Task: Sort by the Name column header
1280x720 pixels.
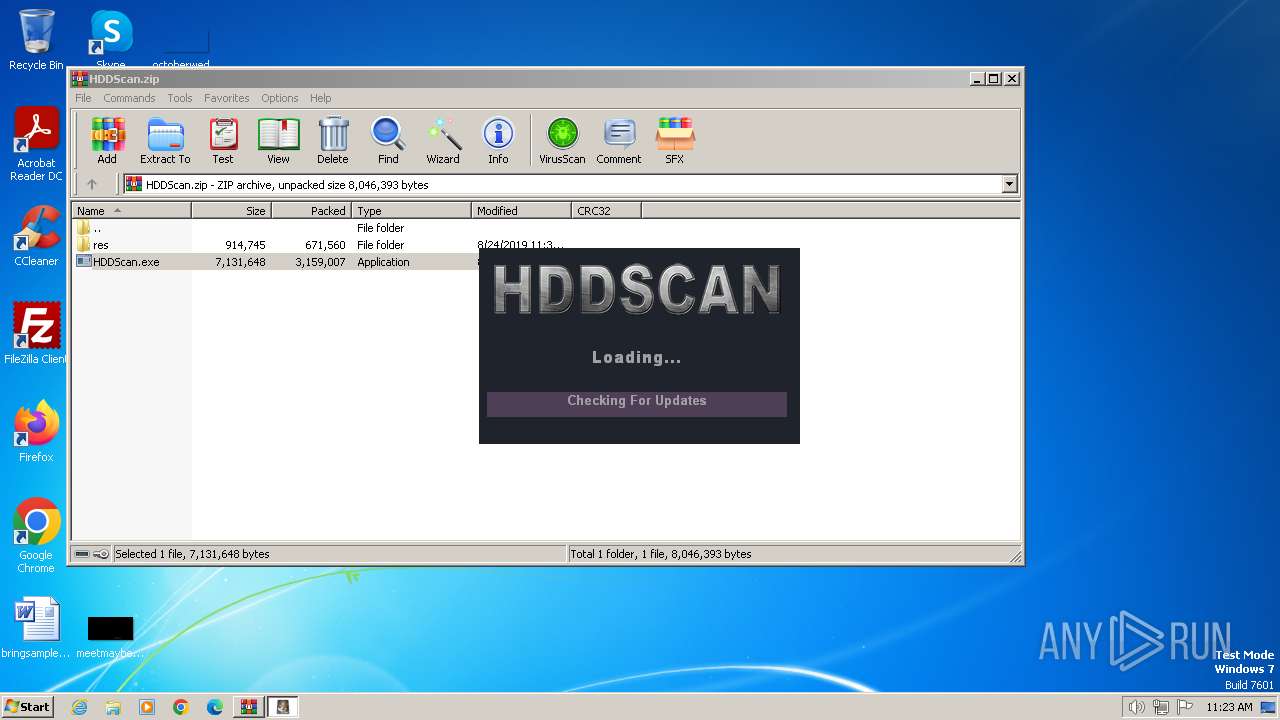Action: pos(131,211)
